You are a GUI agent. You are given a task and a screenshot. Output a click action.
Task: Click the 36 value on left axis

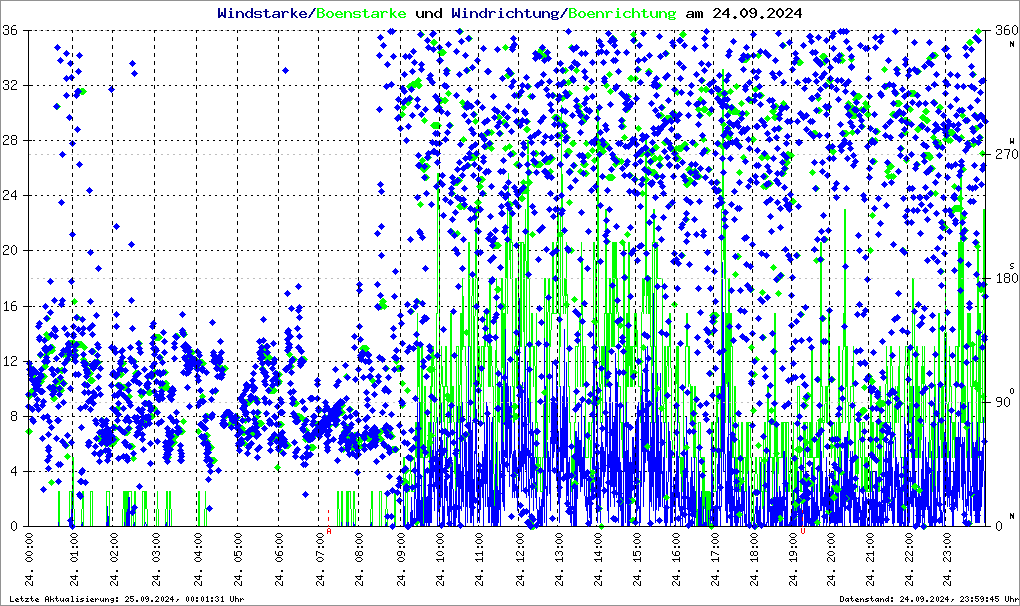click(13, 30)
